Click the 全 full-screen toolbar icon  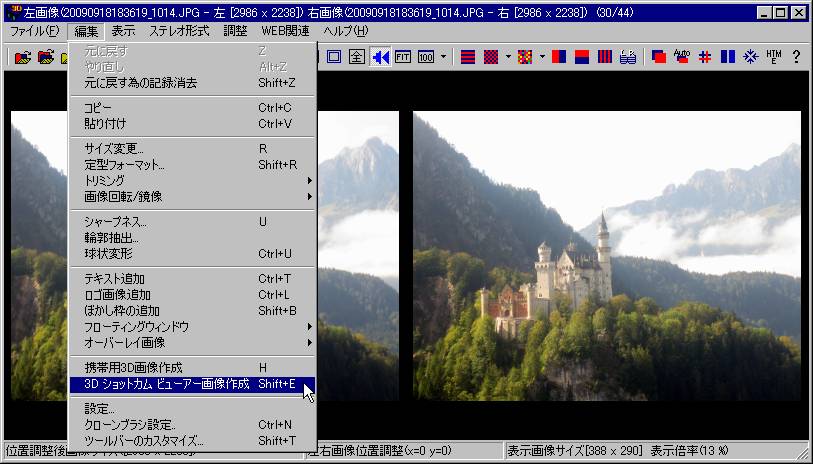357,57
